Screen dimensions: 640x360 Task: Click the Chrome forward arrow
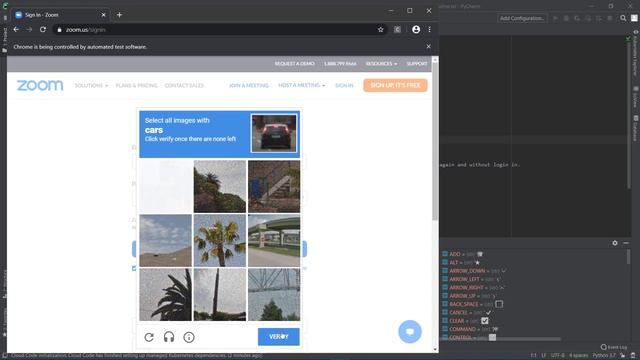29,29
